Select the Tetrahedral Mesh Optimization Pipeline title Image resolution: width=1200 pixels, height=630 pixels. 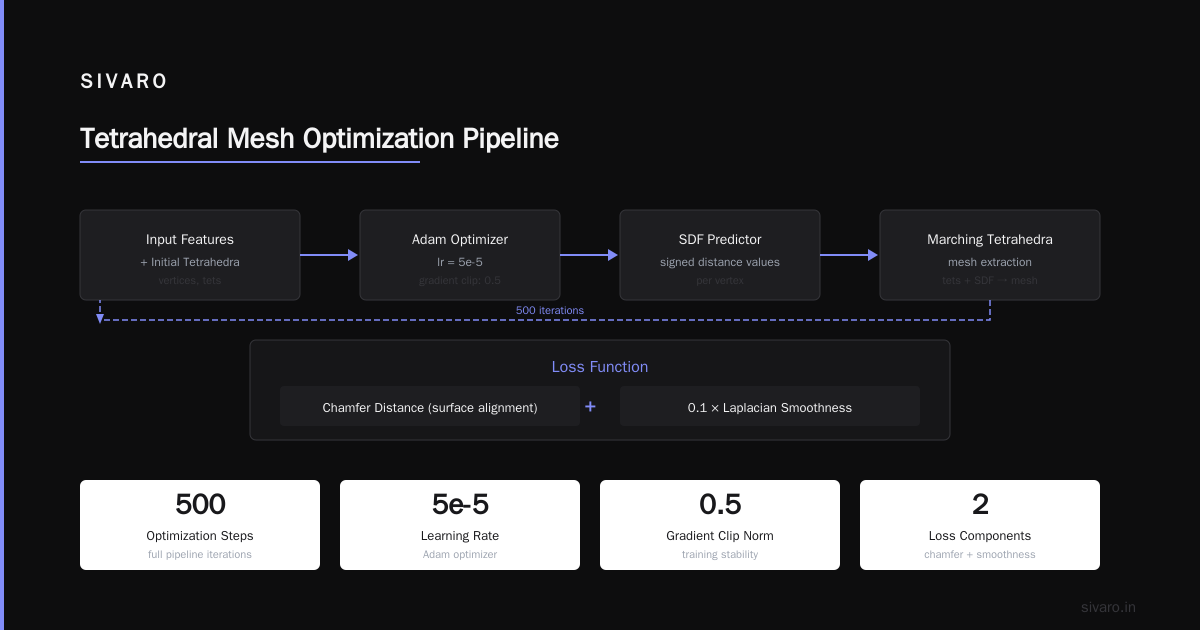pyautogui.click(x=319, y=138)
